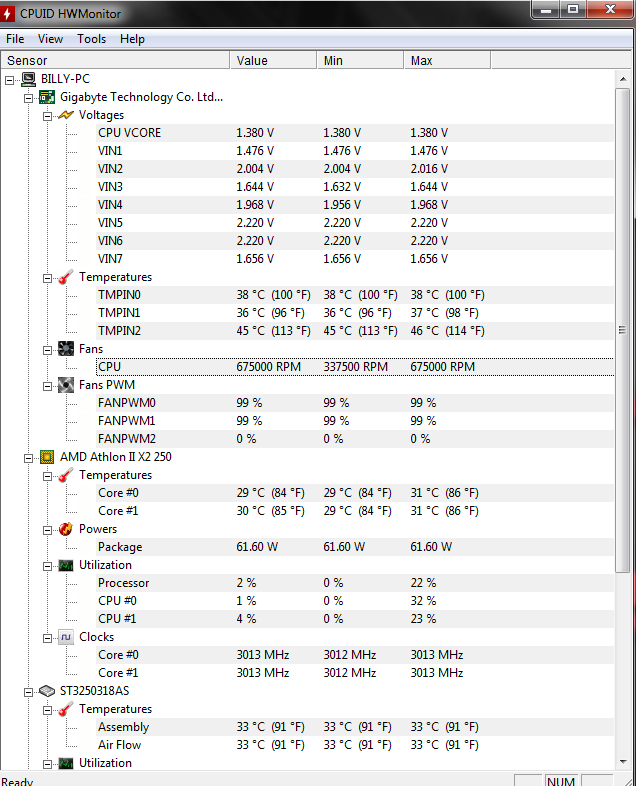Collapse the ST3250318AS drive node

pyautogui.click(x=29, y=692)
